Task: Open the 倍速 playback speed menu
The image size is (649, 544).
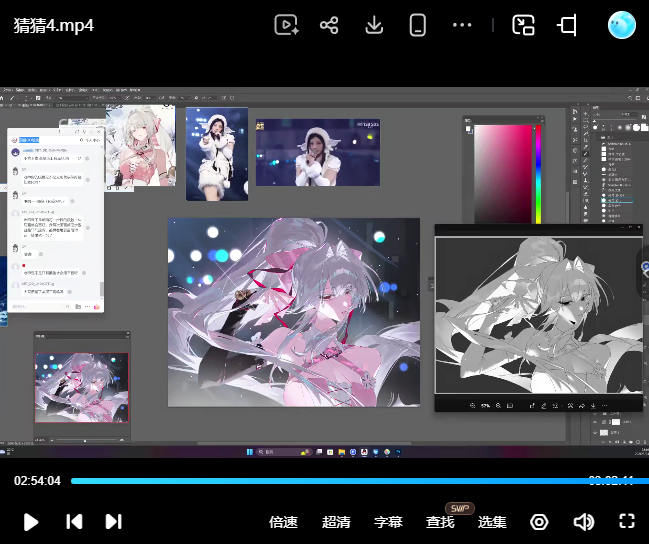Action: (283, 522)
